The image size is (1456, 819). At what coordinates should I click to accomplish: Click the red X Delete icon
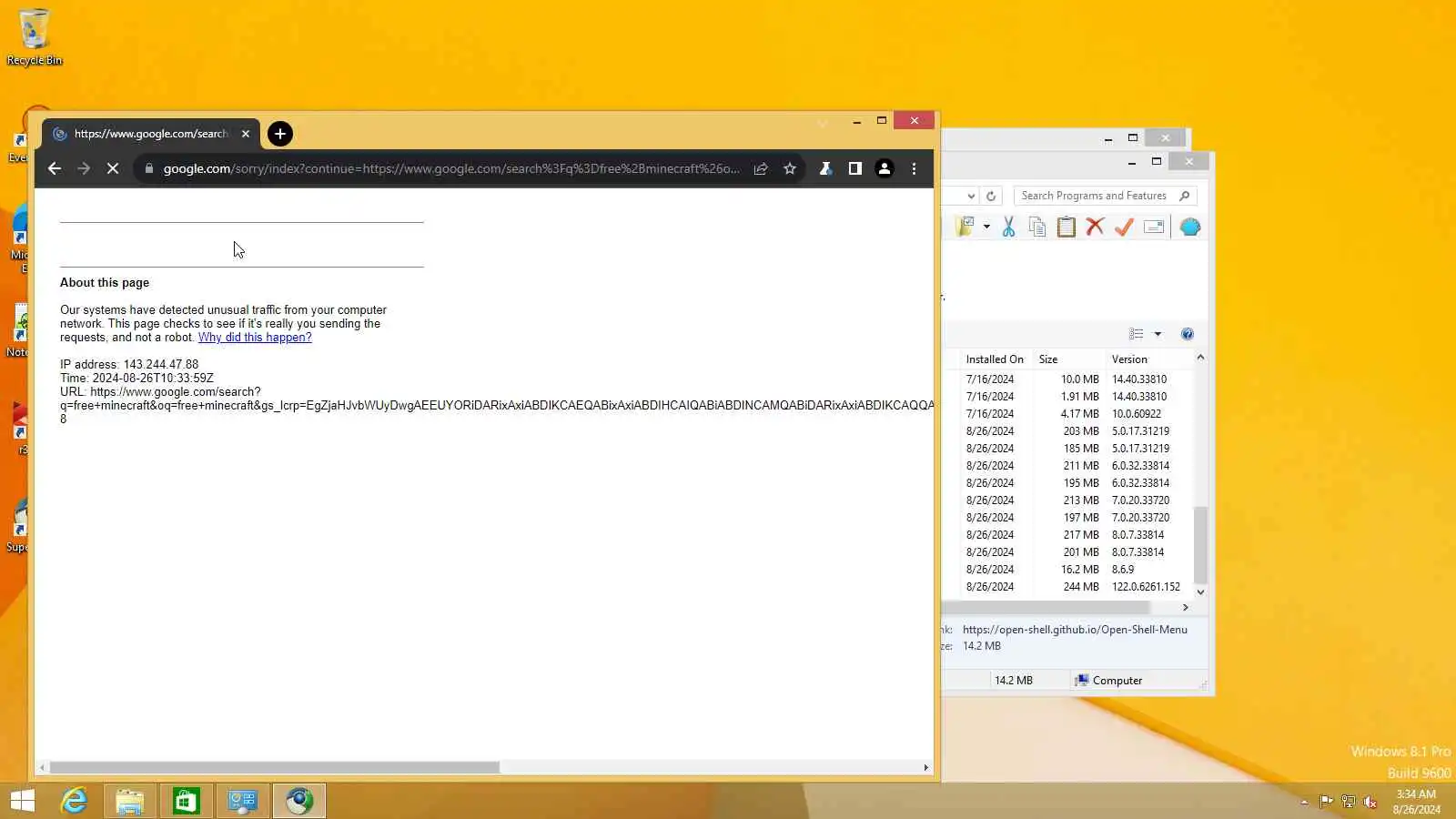point(1096,227)
